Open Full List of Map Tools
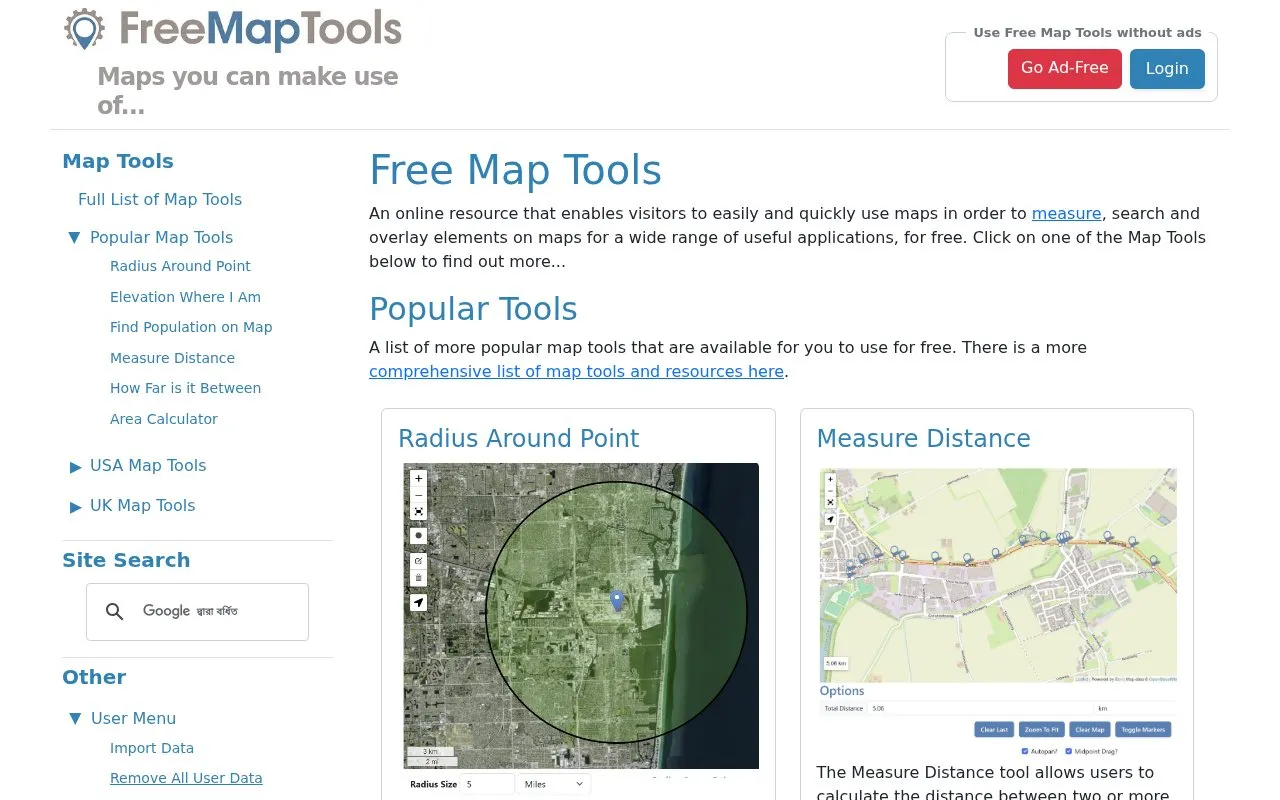1280x800 pixels. (x=160, y=199)
